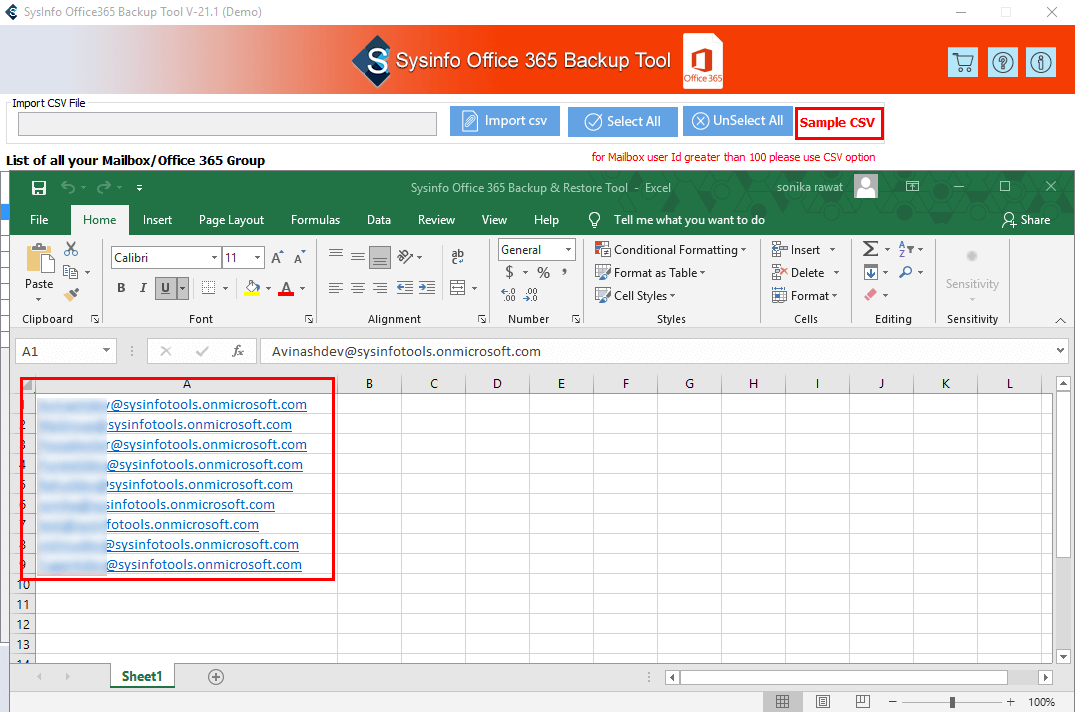Click the Excel Save icon
The width and height of the screenshot is (1075, 712).
coord(39,188)
